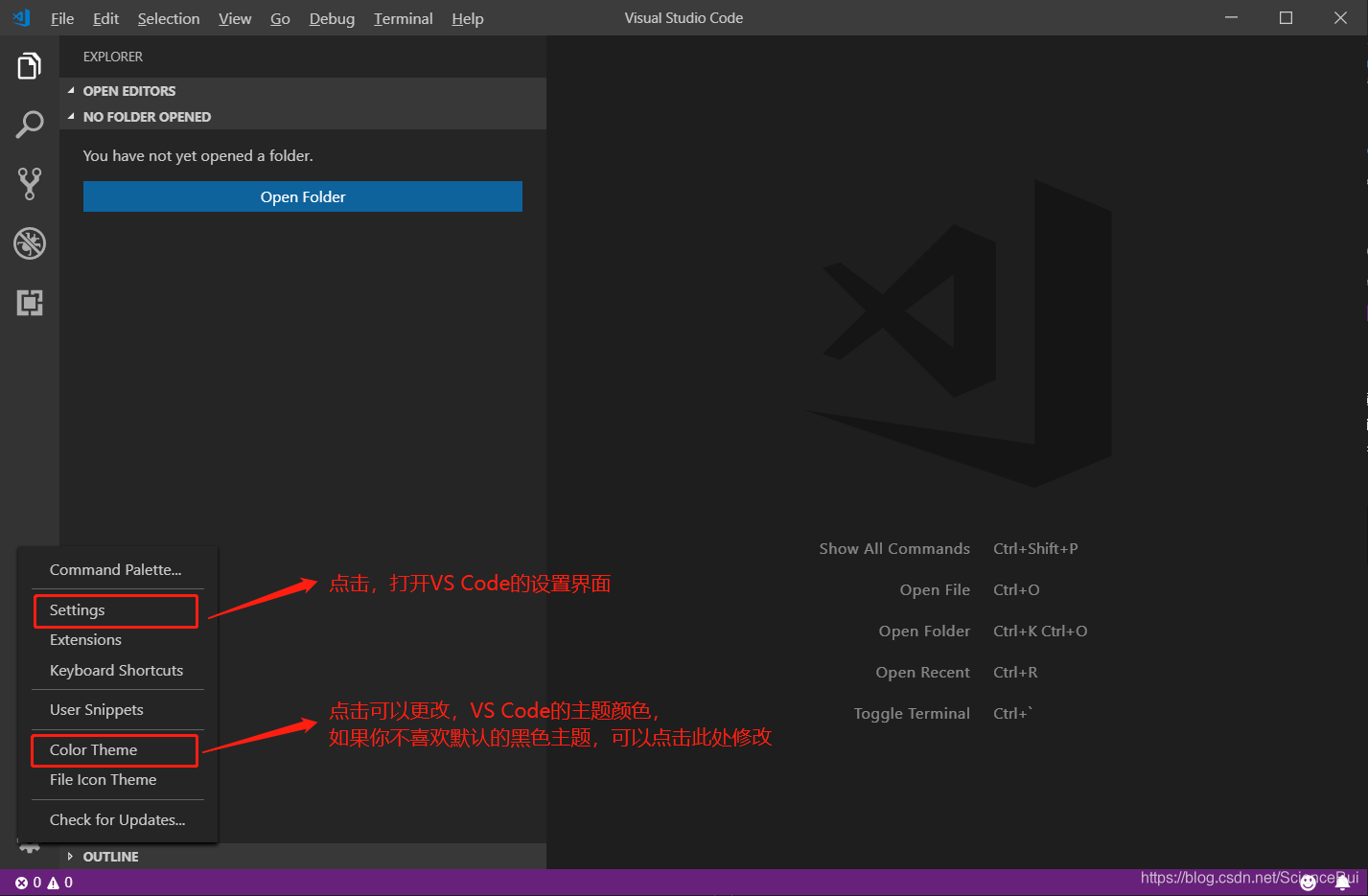Collapse the No Folder Opened section
This screenshot has width=1368, height=896.
(x=303, y=117)
